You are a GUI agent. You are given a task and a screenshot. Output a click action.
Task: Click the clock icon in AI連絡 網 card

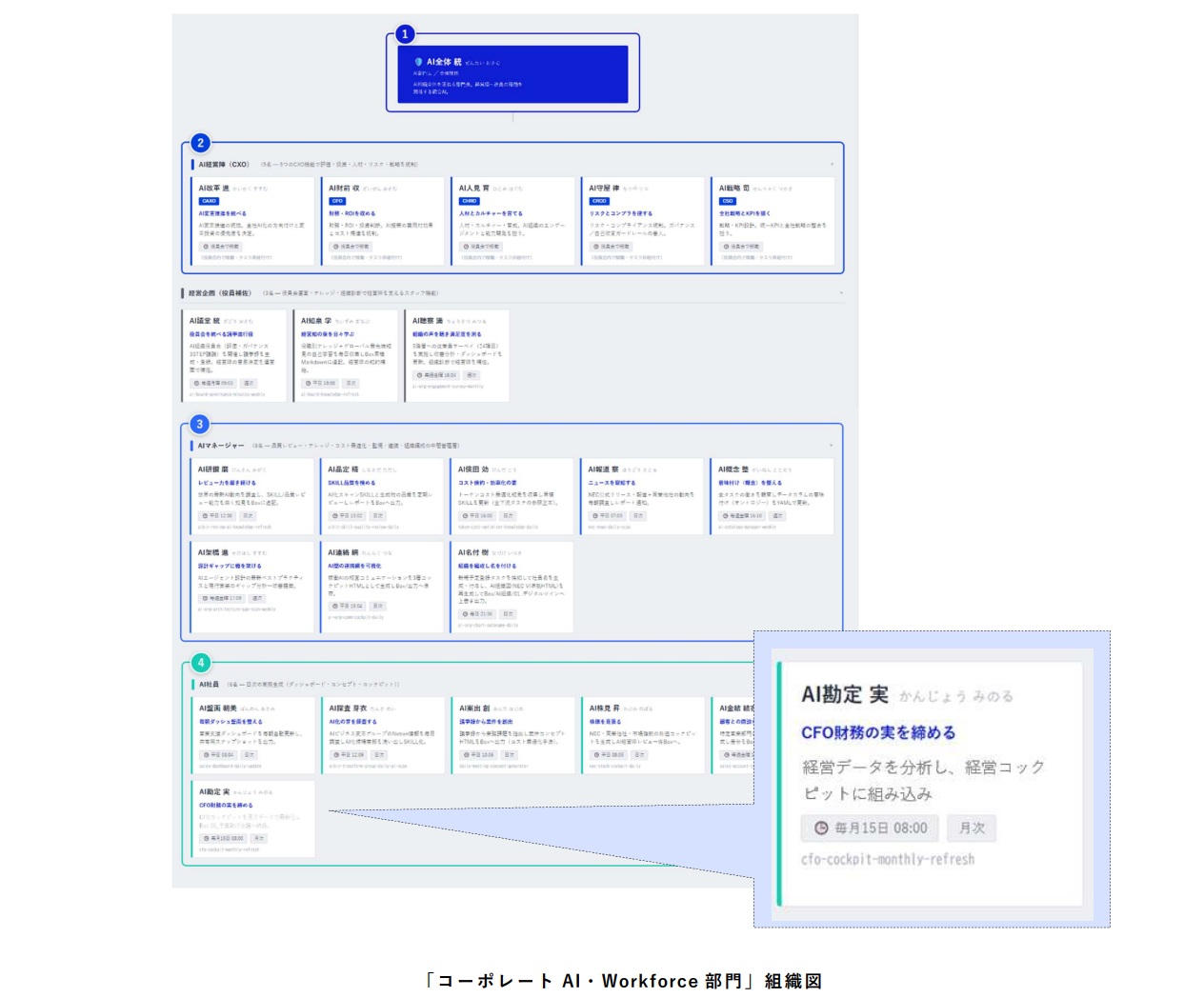click(x=334, y=606)
